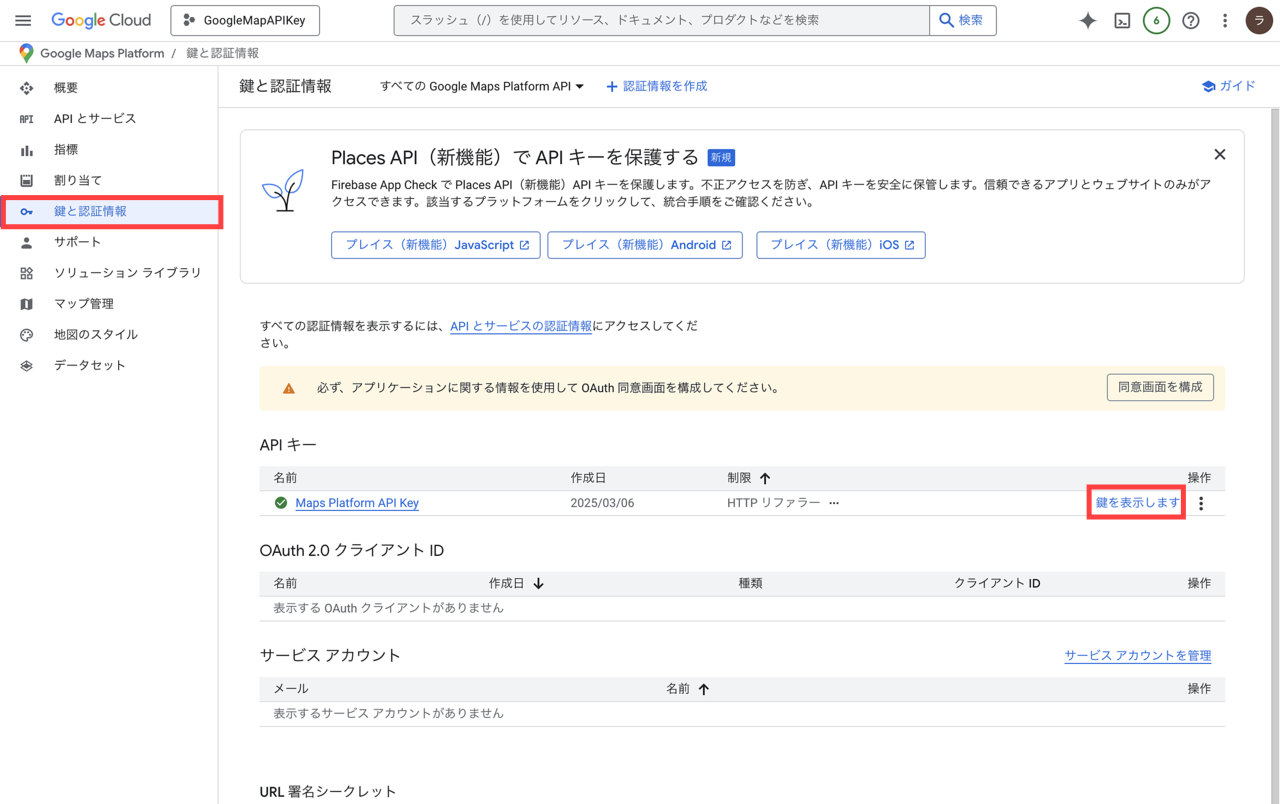Open データセット in the sidebar
1280x804 pixels.
pos(110,366)
